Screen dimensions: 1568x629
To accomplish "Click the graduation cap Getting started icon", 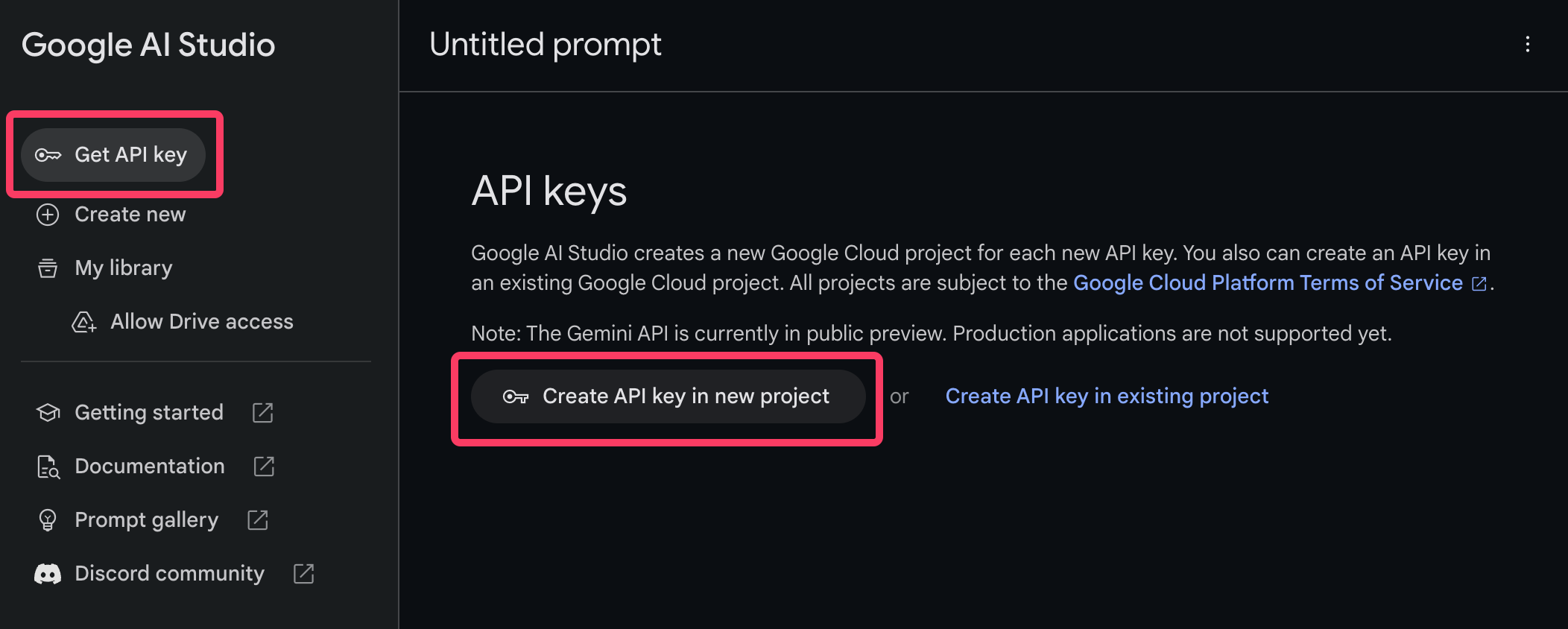I will pyautogui.click(x=48, y=413).
